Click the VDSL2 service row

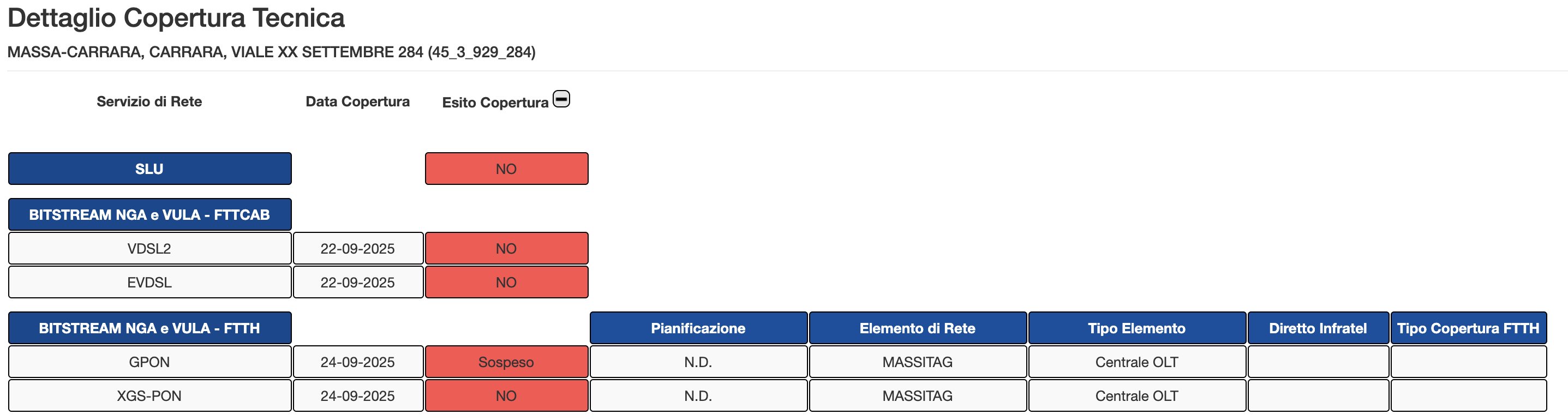point(149,248)
